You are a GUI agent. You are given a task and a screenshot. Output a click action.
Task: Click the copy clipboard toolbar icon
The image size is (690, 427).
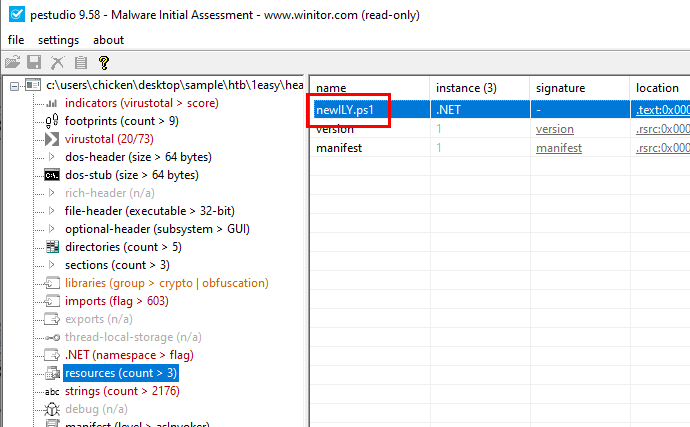point(81,62)
